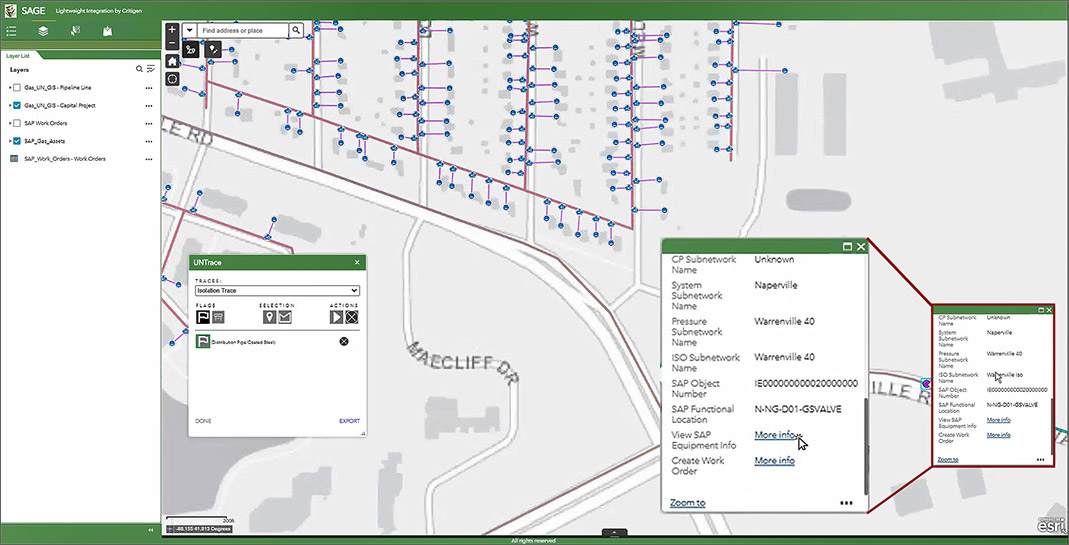Open the map pin widget in header
Viewport: 1069px width, 545px height.
(x=76, y=31)
